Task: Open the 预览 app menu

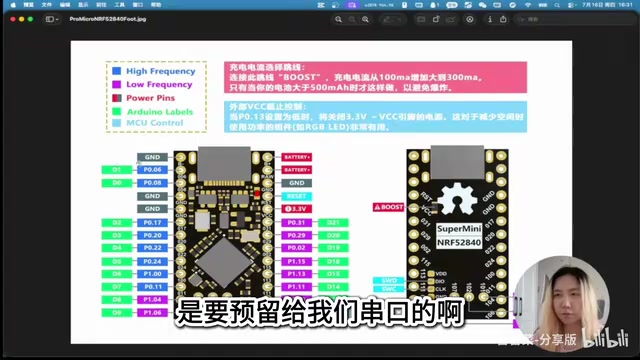Action: pos(29,5)
